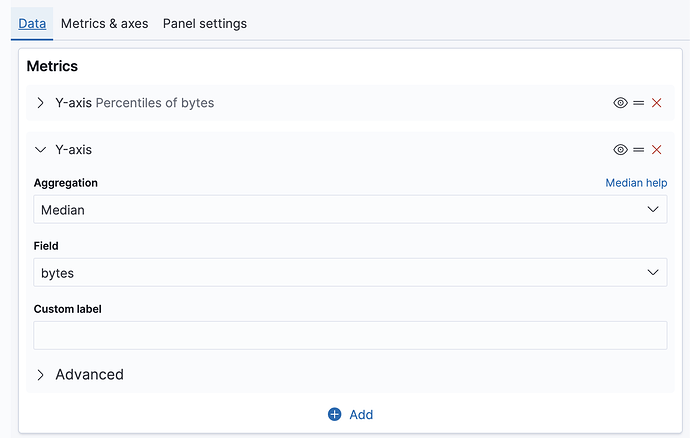Click the drag handle of Median Y-axis
This screenshot has height=438, width=690.
pos(638,150)
